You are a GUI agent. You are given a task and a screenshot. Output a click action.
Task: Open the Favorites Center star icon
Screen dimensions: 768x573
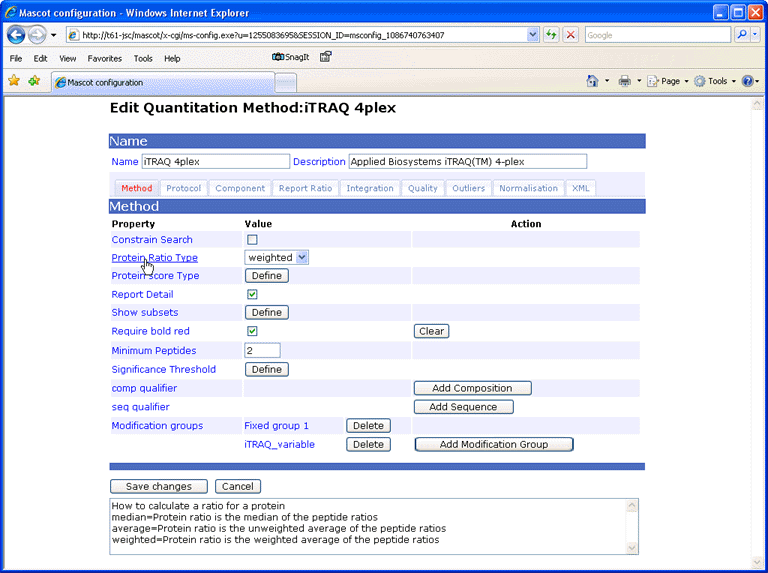click(x=14, y=81)
